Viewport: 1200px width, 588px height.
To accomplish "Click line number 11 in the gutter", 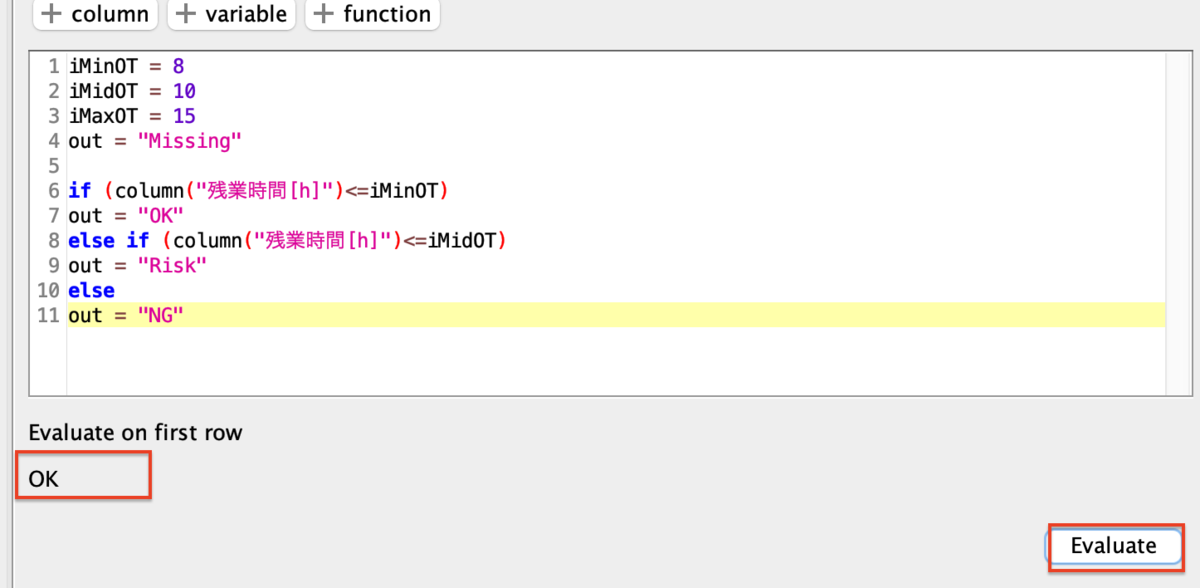I will (x=48, y=316).
